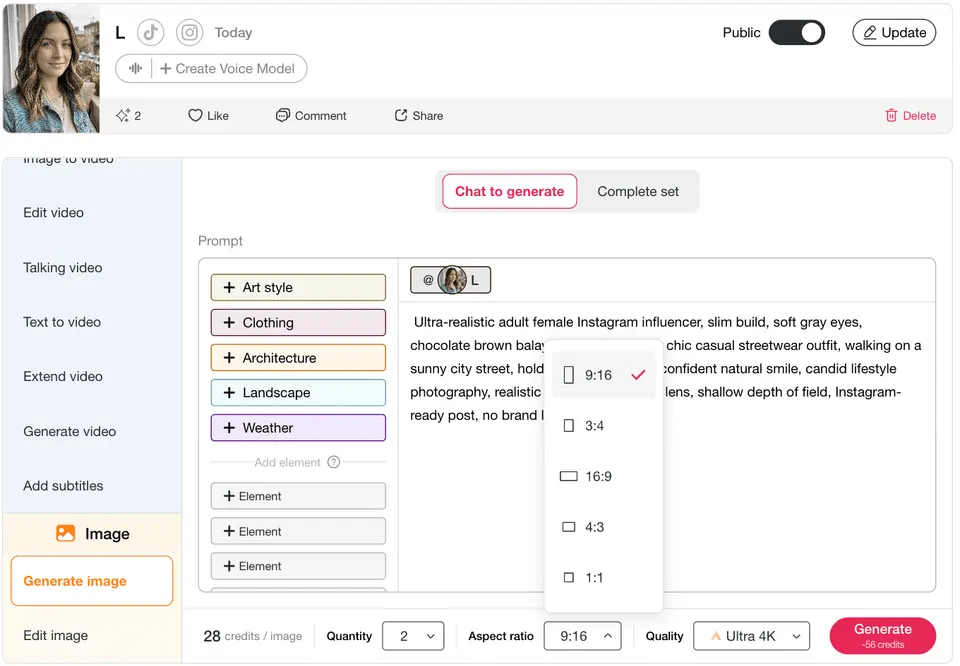Select the 16:9 aspect ratio option
960x666 pixels.
tap(604, 476)
